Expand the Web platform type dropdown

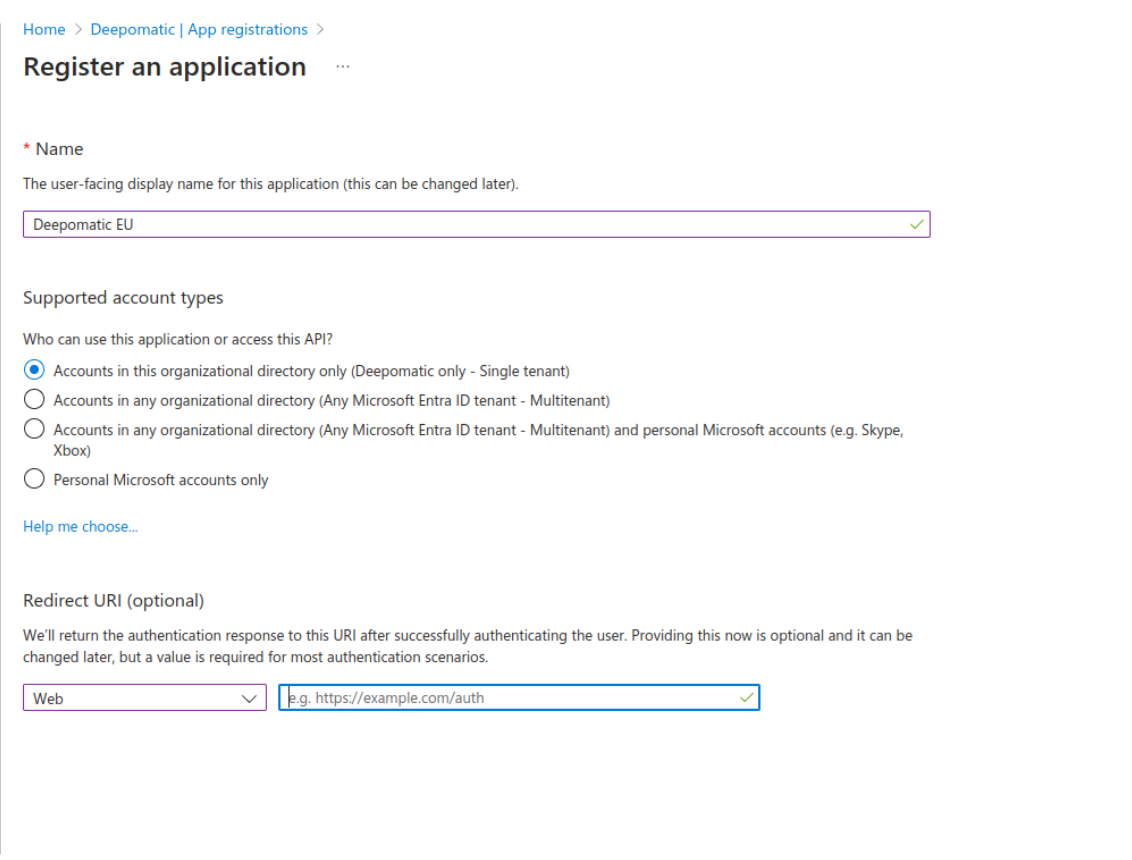tap(145, 698)
